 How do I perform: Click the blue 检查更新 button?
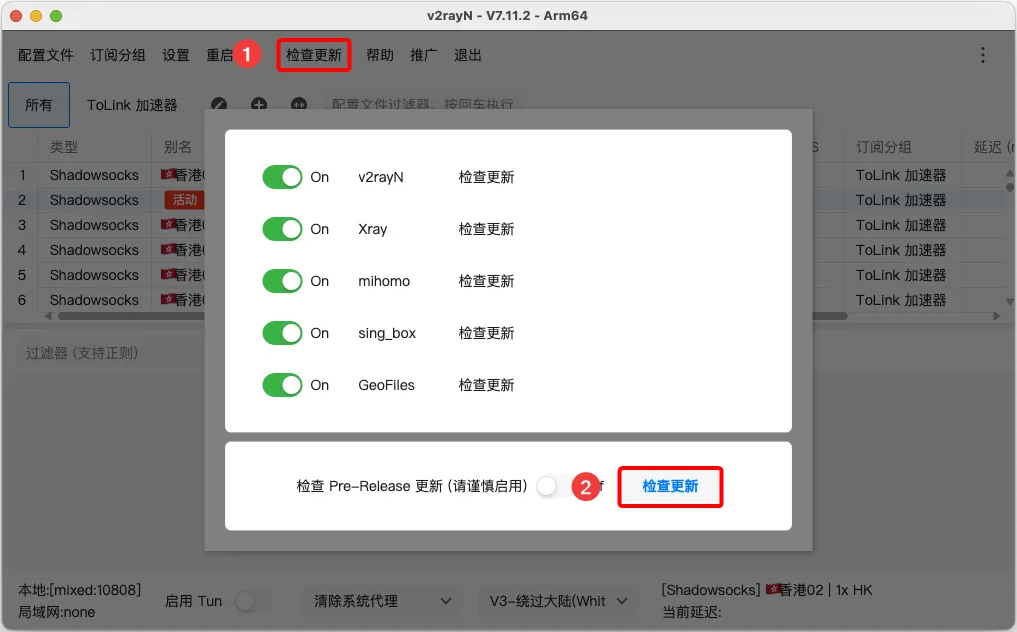(x=670, y=487)
